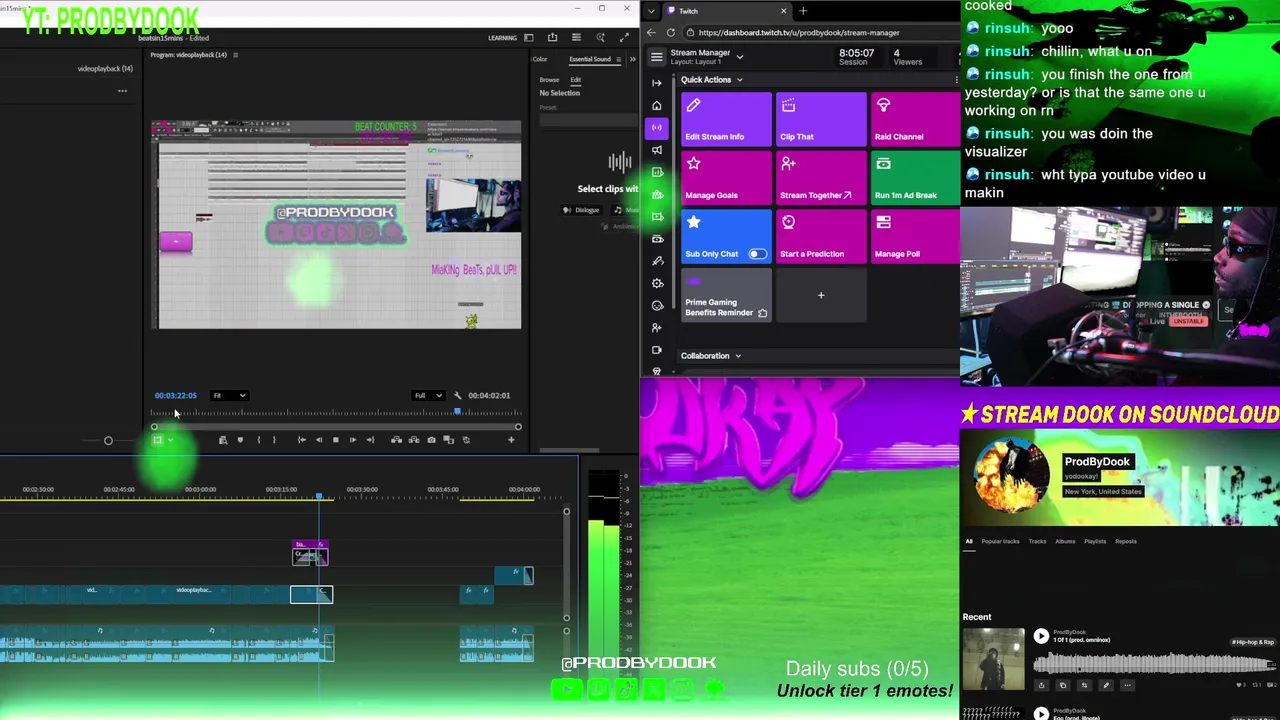Click the Extract button in Premiere monitor

pos(413,440)
